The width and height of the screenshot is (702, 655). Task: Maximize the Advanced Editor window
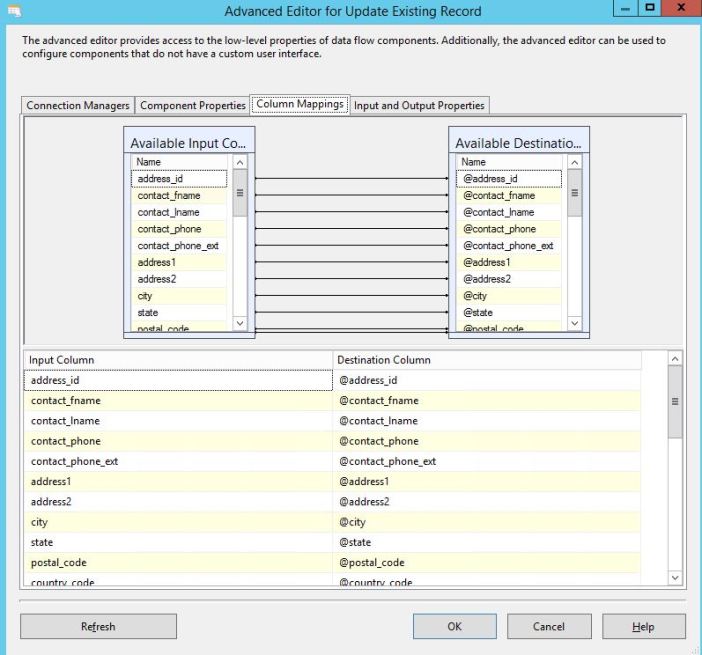649,9
